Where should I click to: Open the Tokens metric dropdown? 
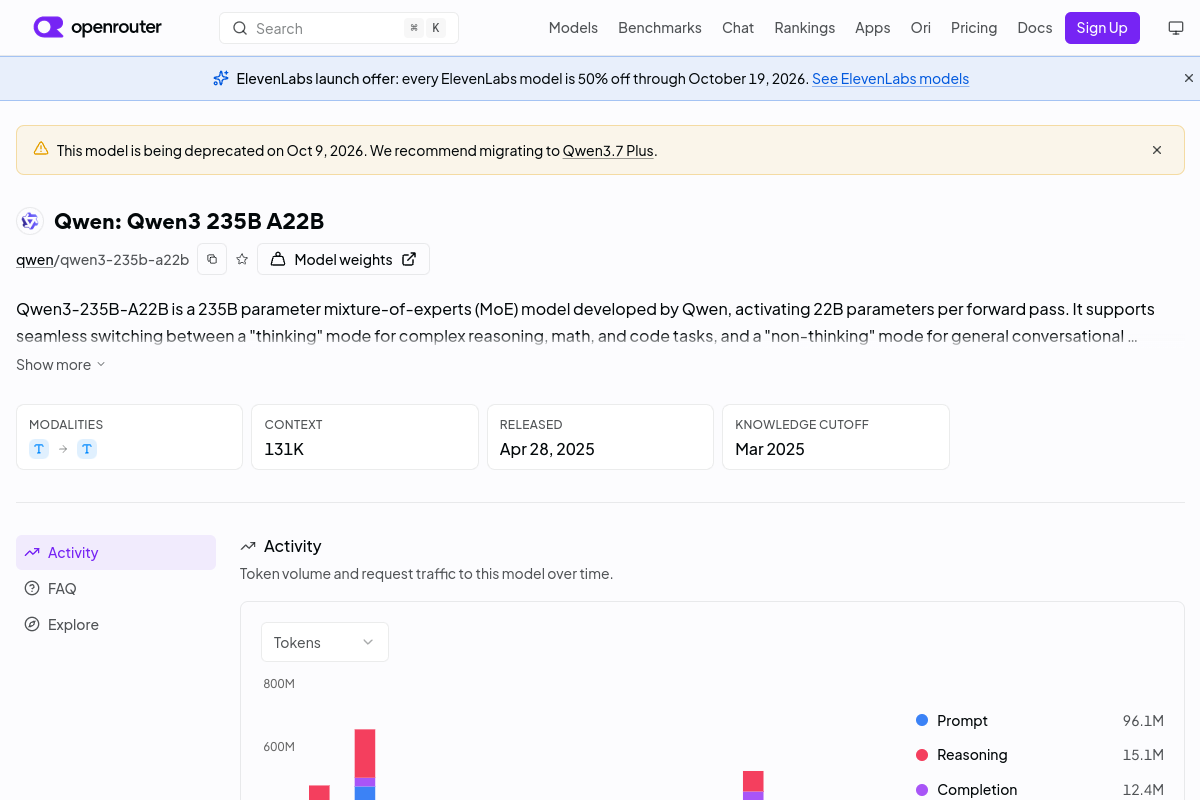325,642
